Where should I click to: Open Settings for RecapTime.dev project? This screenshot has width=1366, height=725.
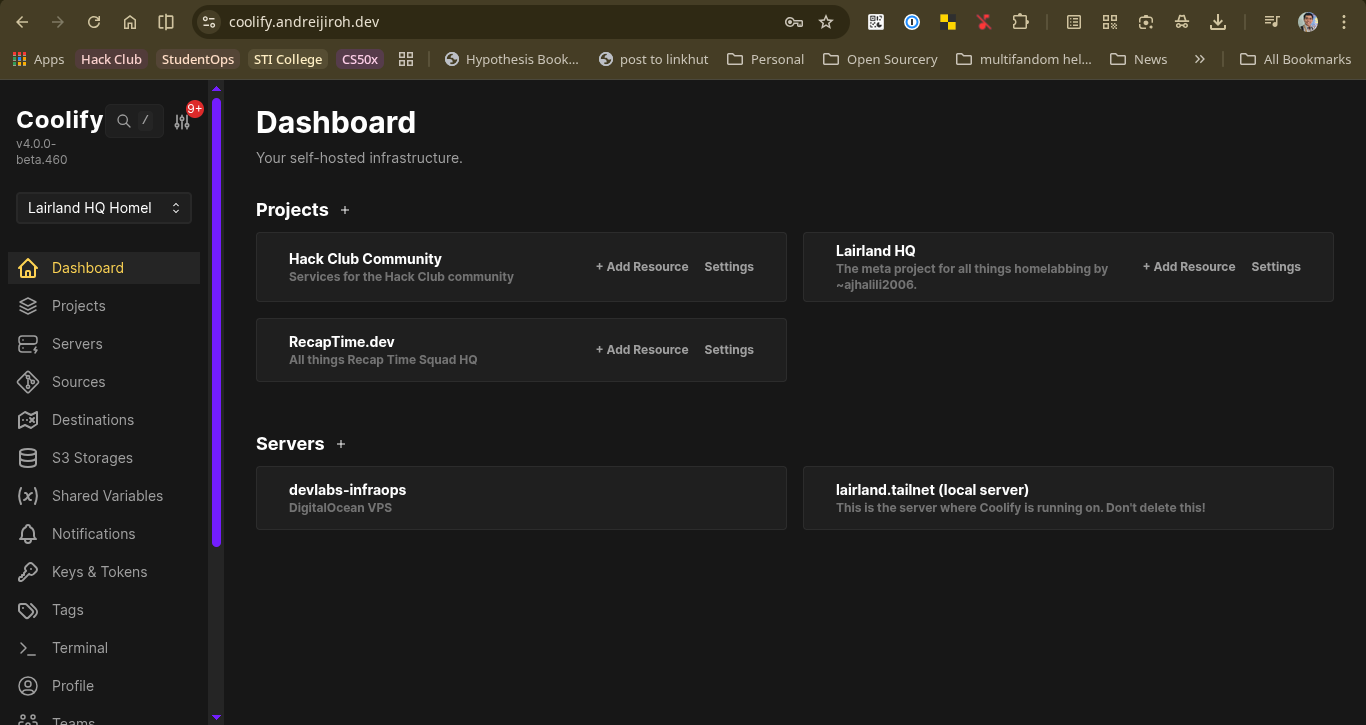(x=729, y=350)
